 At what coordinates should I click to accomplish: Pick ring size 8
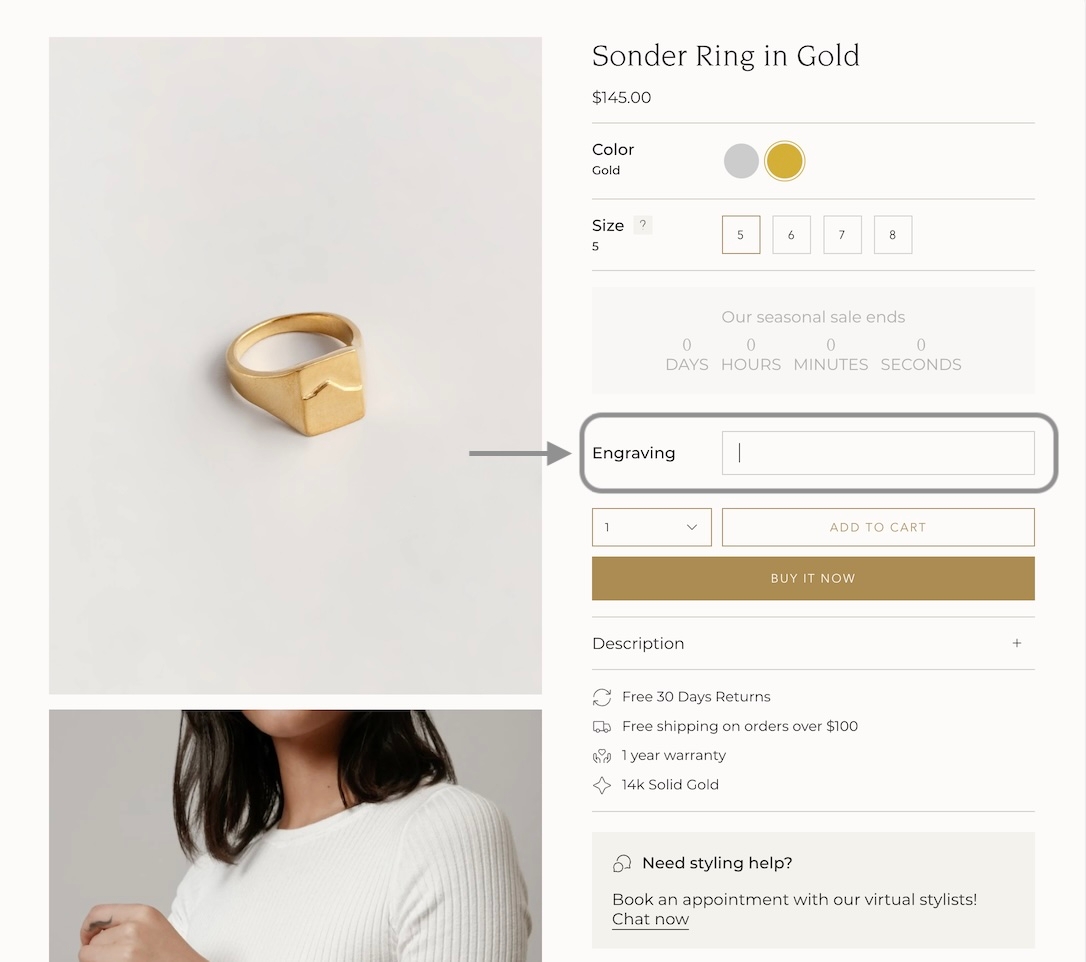[892, 235]
